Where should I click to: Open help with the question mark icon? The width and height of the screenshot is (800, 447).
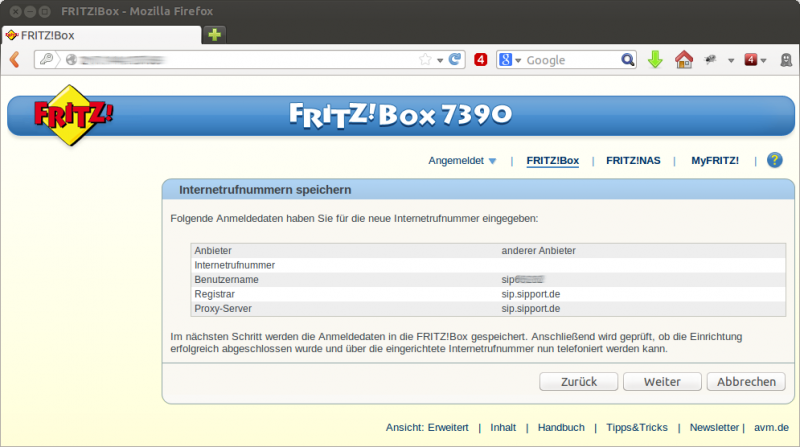(774, 160)
